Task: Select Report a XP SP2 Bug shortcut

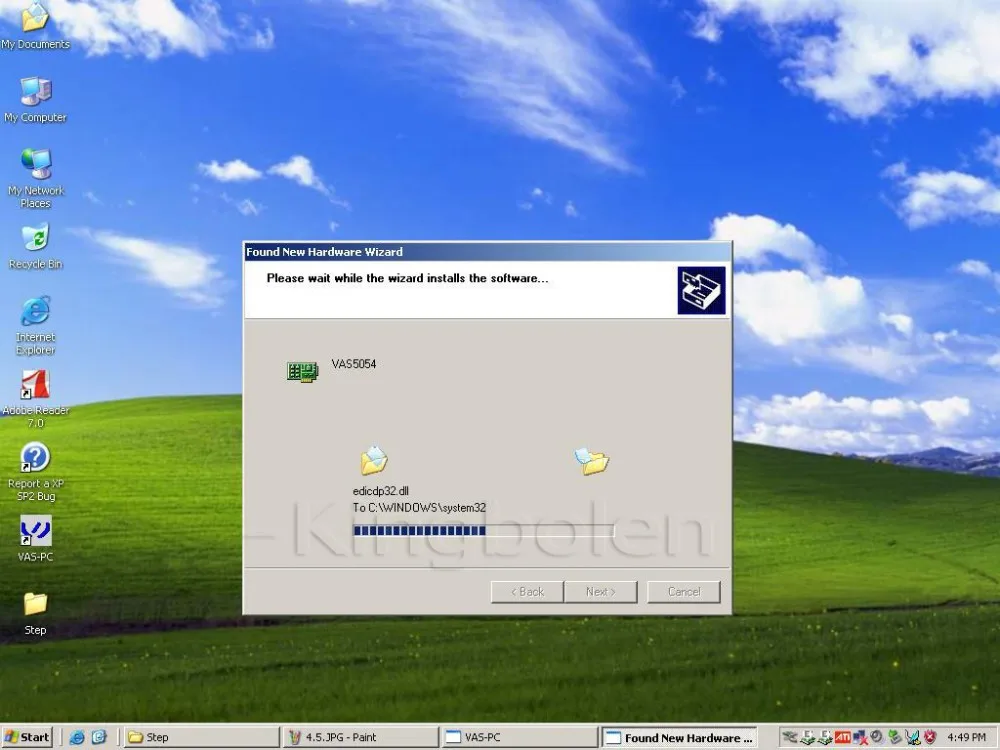Action: tap(35, 472)
